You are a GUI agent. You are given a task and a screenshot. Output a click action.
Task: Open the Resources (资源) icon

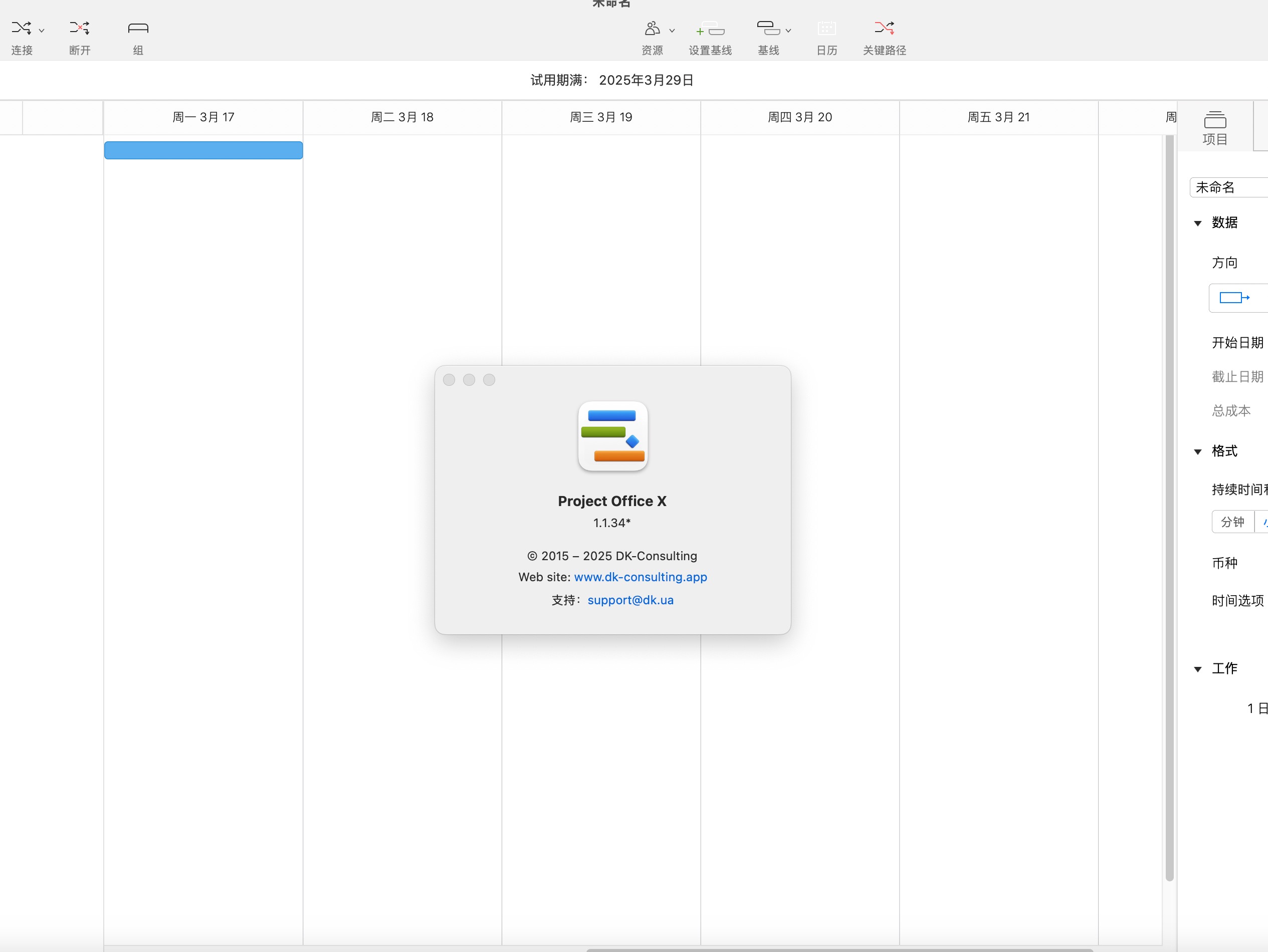tap(653, 28)
